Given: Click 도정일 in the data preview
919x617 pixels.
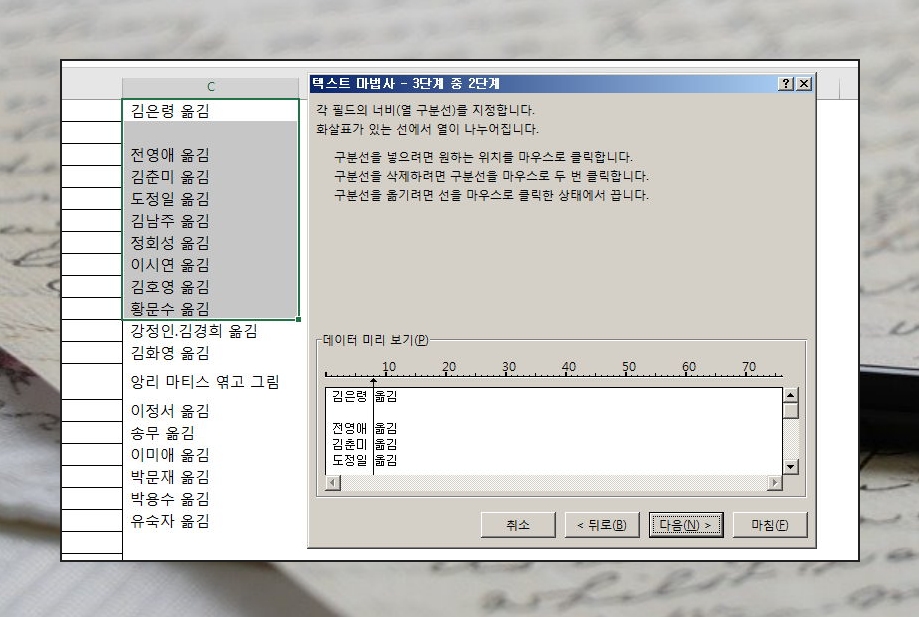Looking at the screenshot, I should (x=349, y=460).
